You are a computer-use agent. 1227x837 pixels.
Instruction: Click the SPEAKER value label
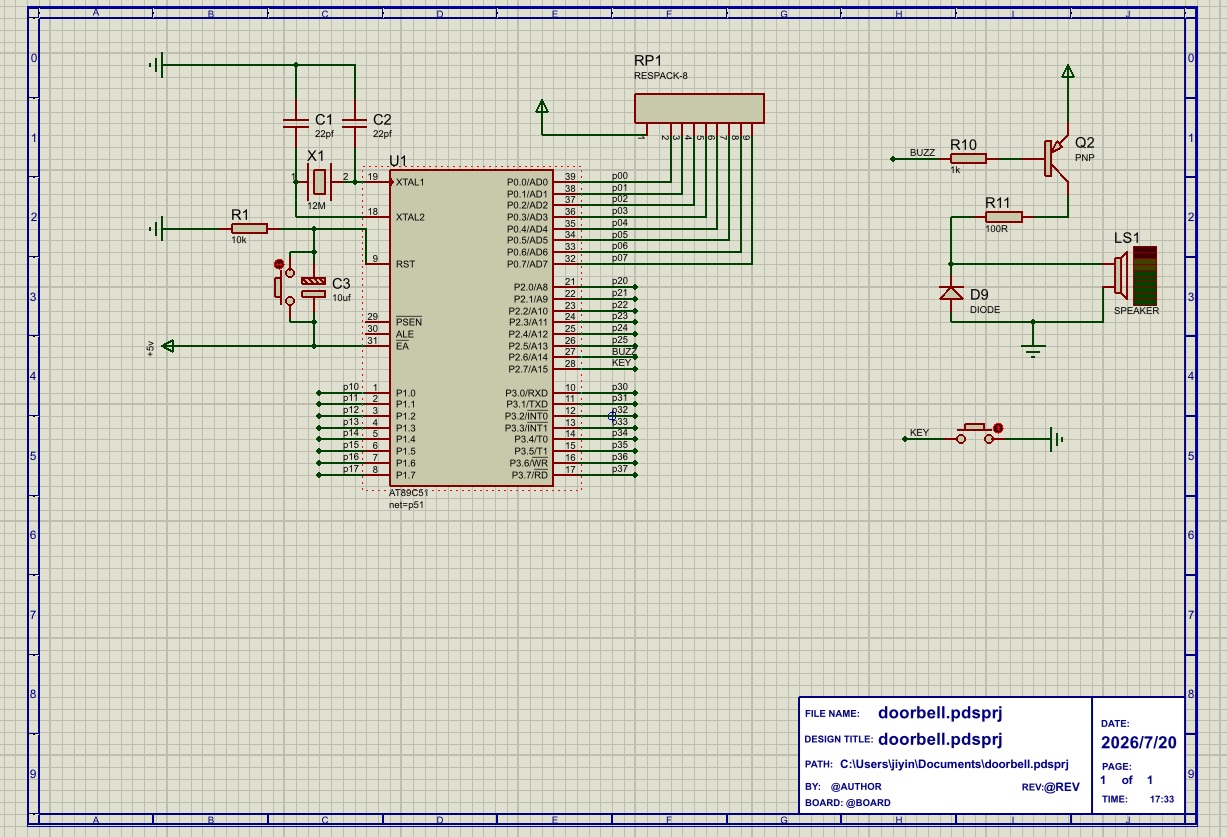(1137, 311)
